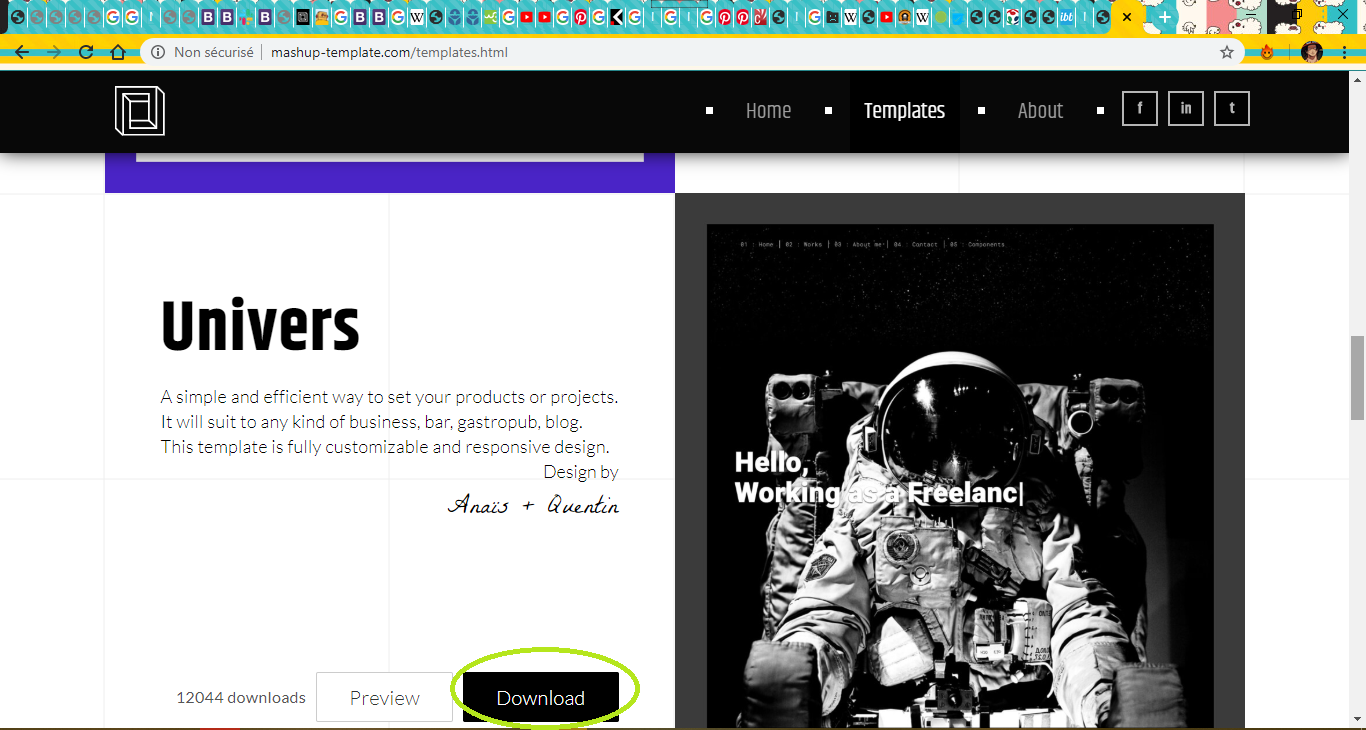Open the flame extension icon
The height and width of the screenshot is (730, 1366).
[x=1267, y=52]
